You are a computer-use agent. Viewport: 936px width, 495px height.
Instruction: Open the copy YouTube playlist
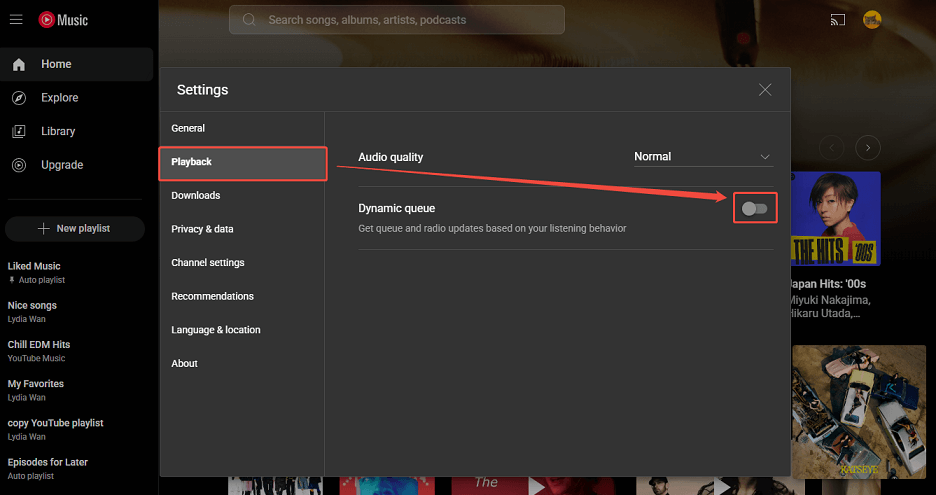tap(75, 429)
